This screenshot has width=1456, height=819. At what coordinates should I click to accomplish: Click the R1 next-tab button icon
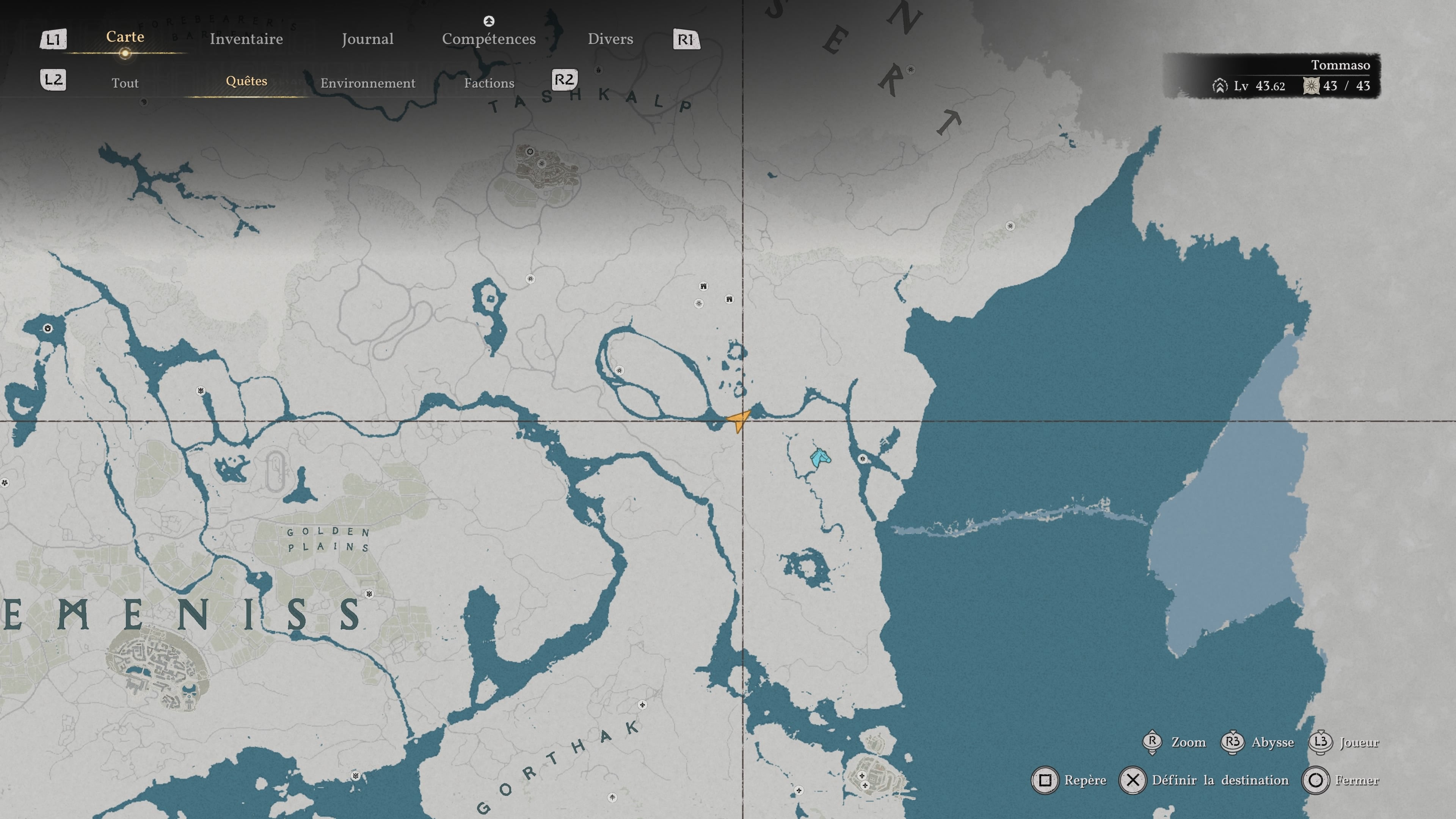point(686,39)
